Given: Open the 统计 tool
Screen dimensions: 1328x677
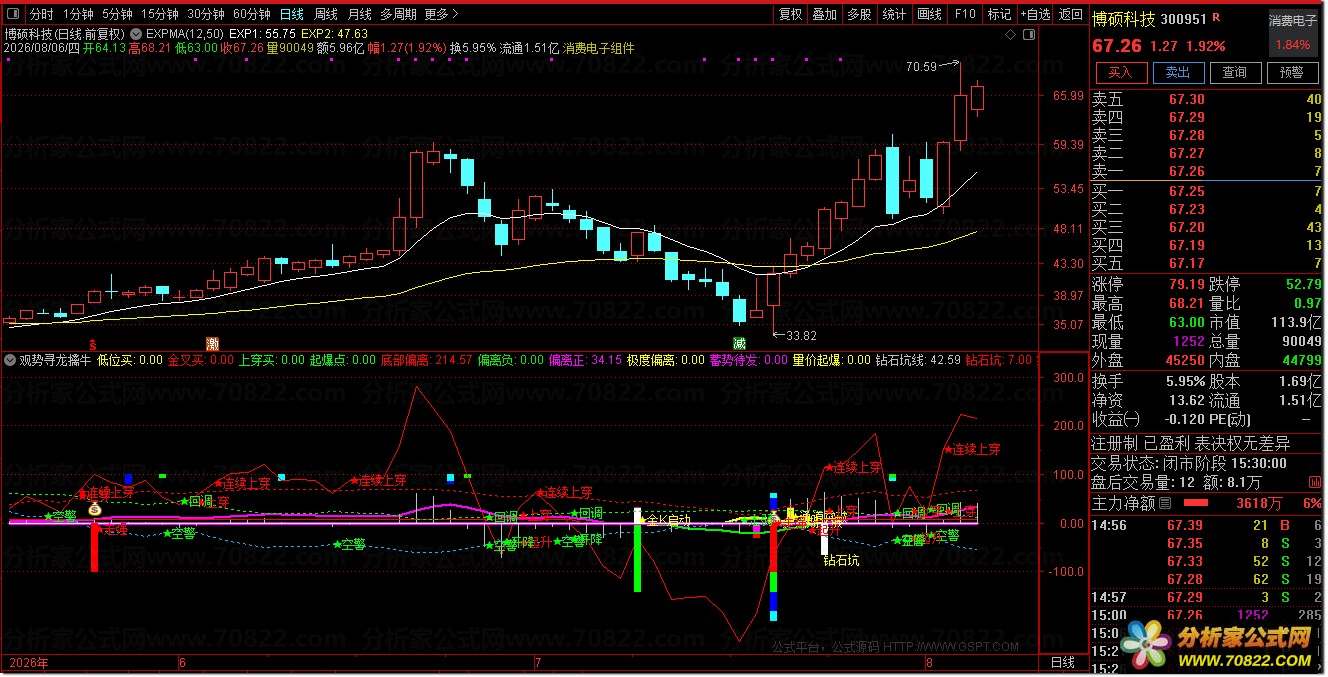Looking at the screenshot, I should (x=895, y=14).
